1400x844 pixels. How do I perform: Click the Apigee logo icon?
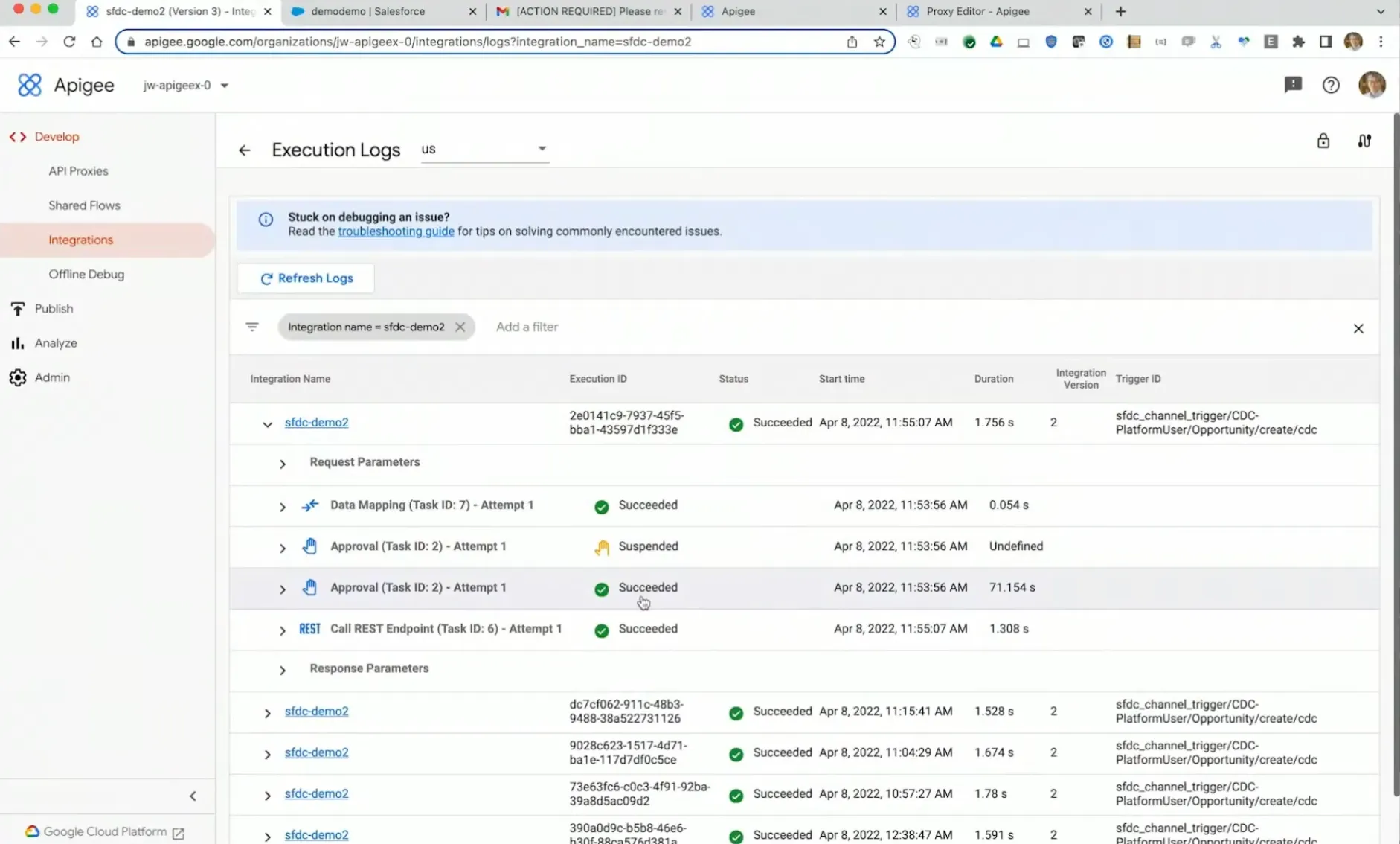(x=30, y=85)
